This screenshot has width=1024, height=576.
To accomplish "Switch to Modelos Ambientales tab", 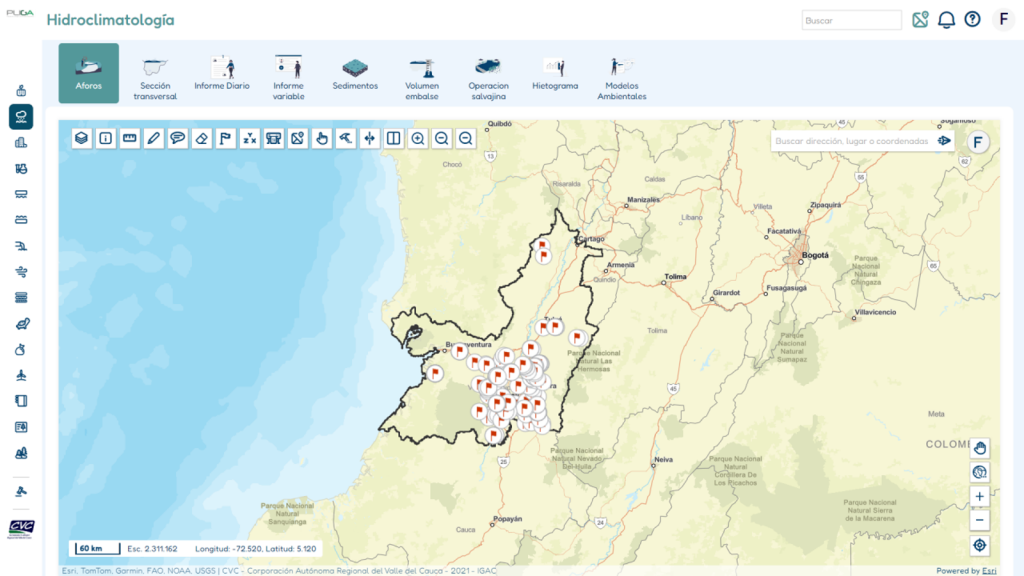I will coord(622,77).
